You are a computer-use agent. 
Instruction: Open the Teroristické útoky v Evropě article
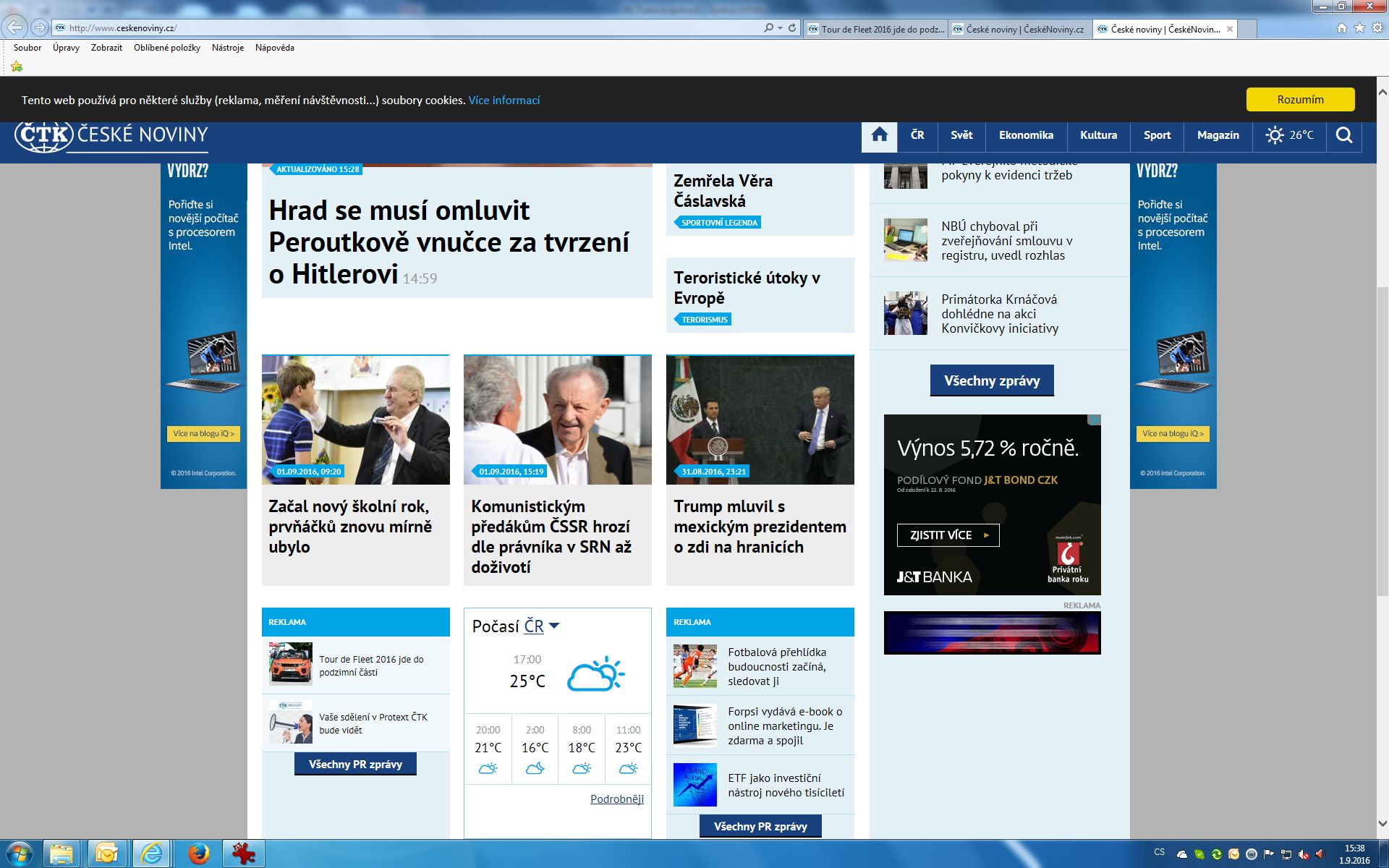(x=747, y=288)
